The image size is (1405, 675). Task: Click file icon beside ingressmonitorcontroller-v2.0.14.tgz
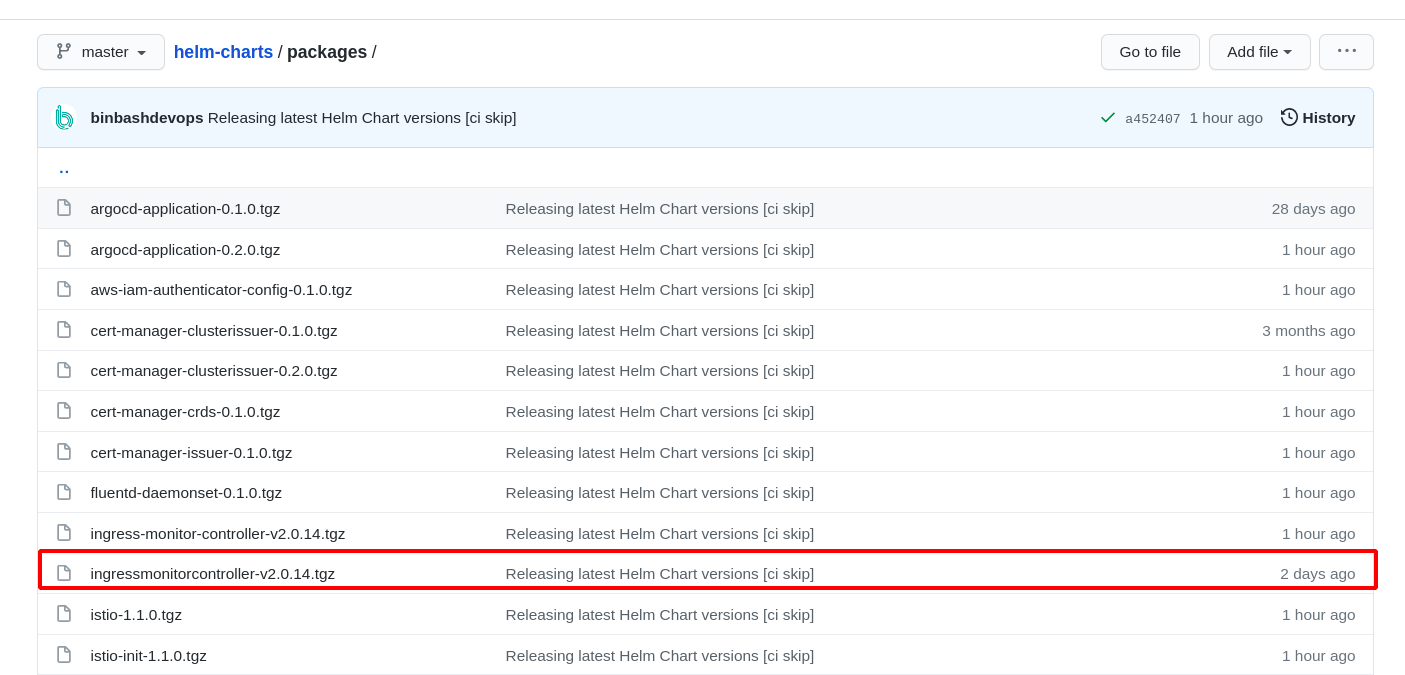(64, 573)
